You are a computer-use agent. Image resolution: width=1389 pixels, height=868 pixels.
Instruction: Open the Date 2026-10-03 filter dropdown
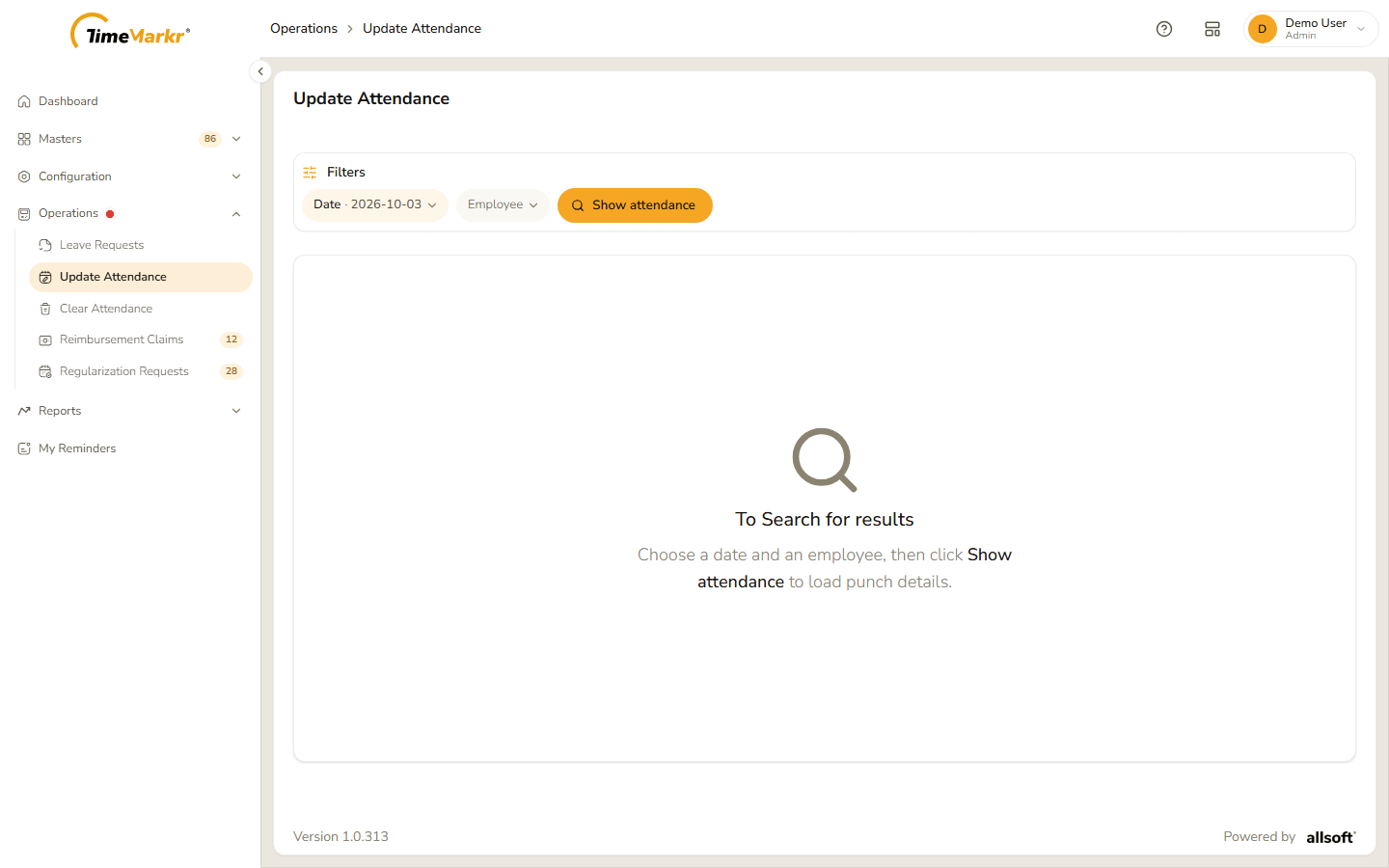coord(375,204)
